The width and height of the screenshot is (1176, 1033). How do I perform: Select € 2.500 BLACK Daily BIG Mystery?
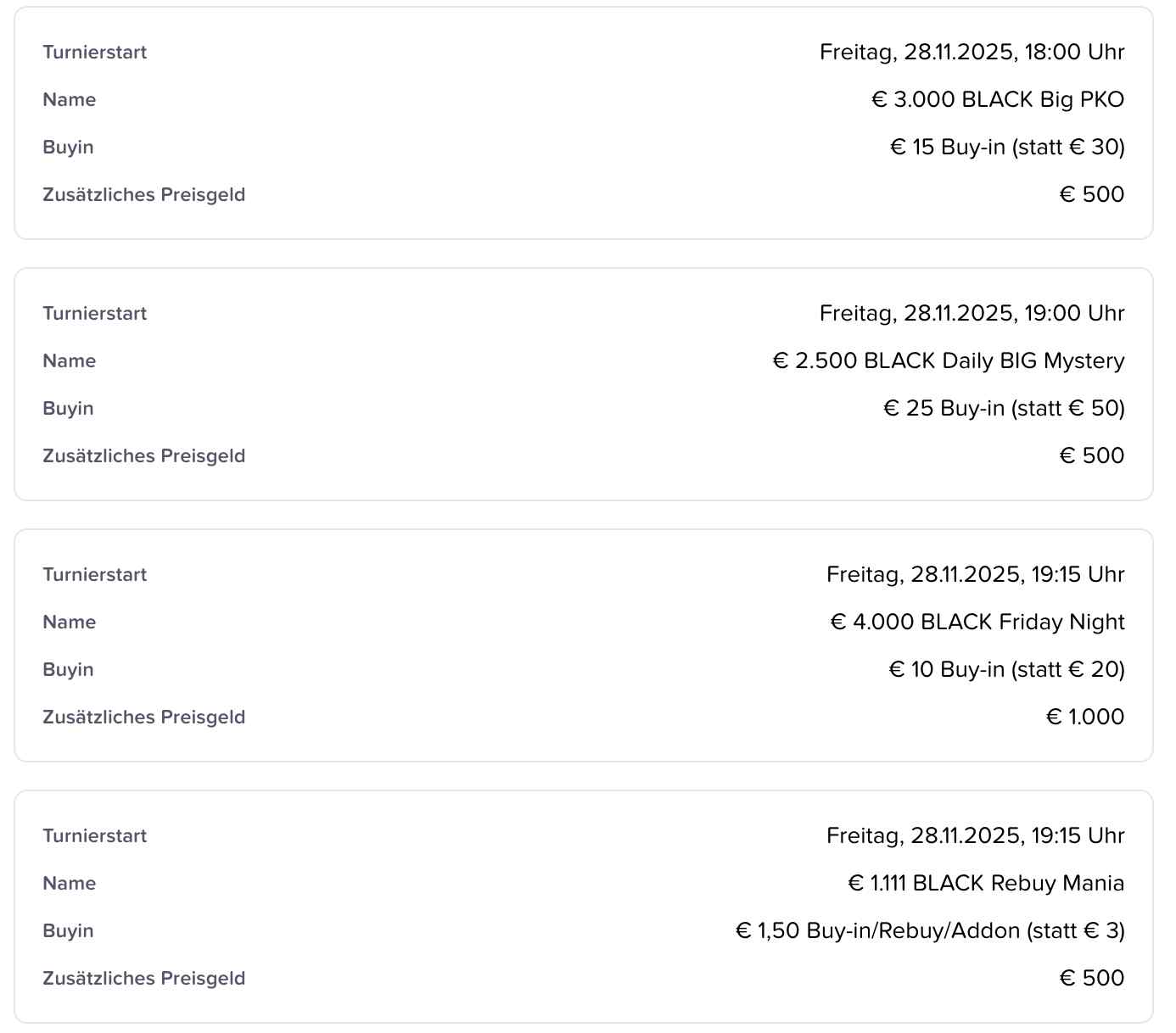click(948, 361)
